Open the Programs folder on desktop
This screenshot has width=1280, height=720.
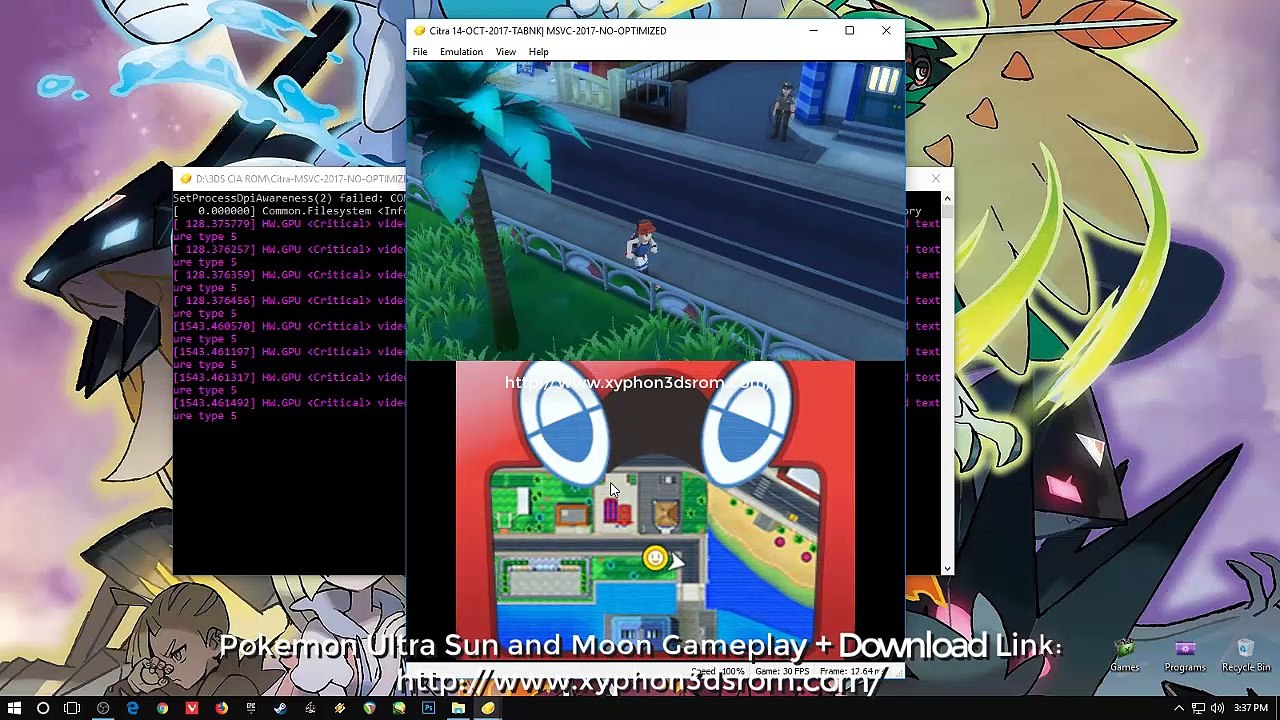point(1185,656)
